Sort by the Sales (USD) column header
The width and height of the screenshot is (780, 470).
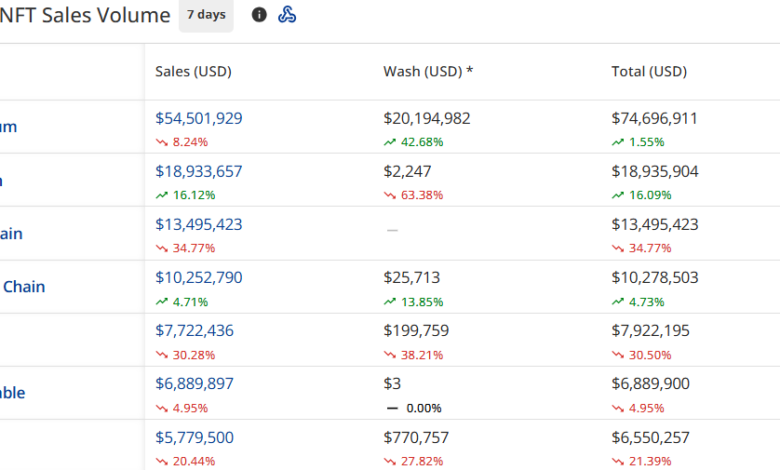[x=193, y=72]
